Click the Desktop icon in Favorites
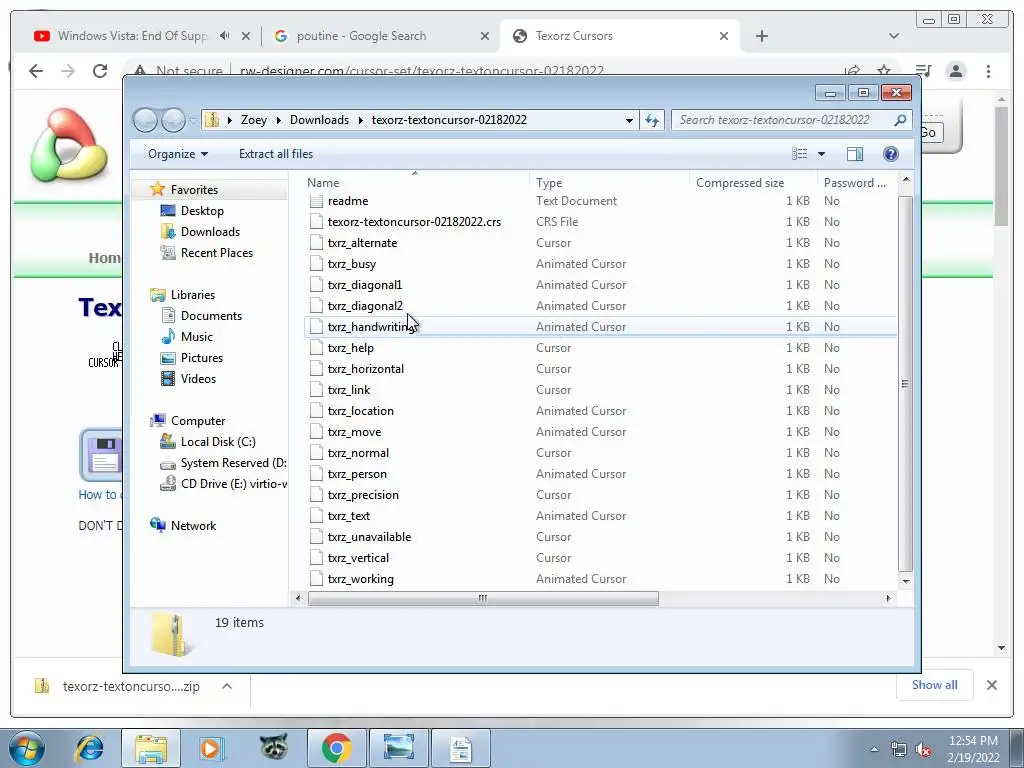Image resolution: width=1024 pixels, height=768 pixels. [168, 210]
